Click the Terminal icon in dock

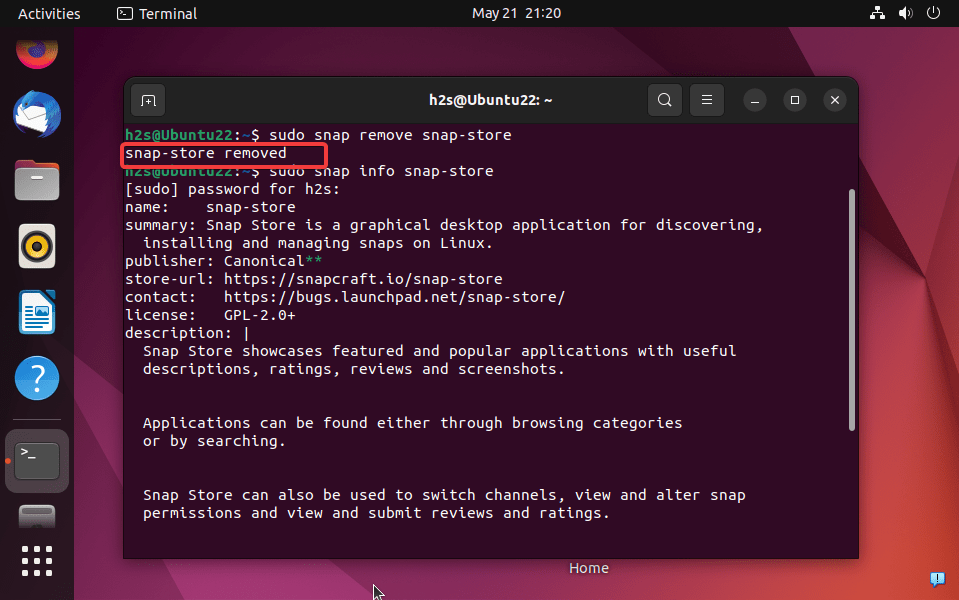click(x=37, y=461)
